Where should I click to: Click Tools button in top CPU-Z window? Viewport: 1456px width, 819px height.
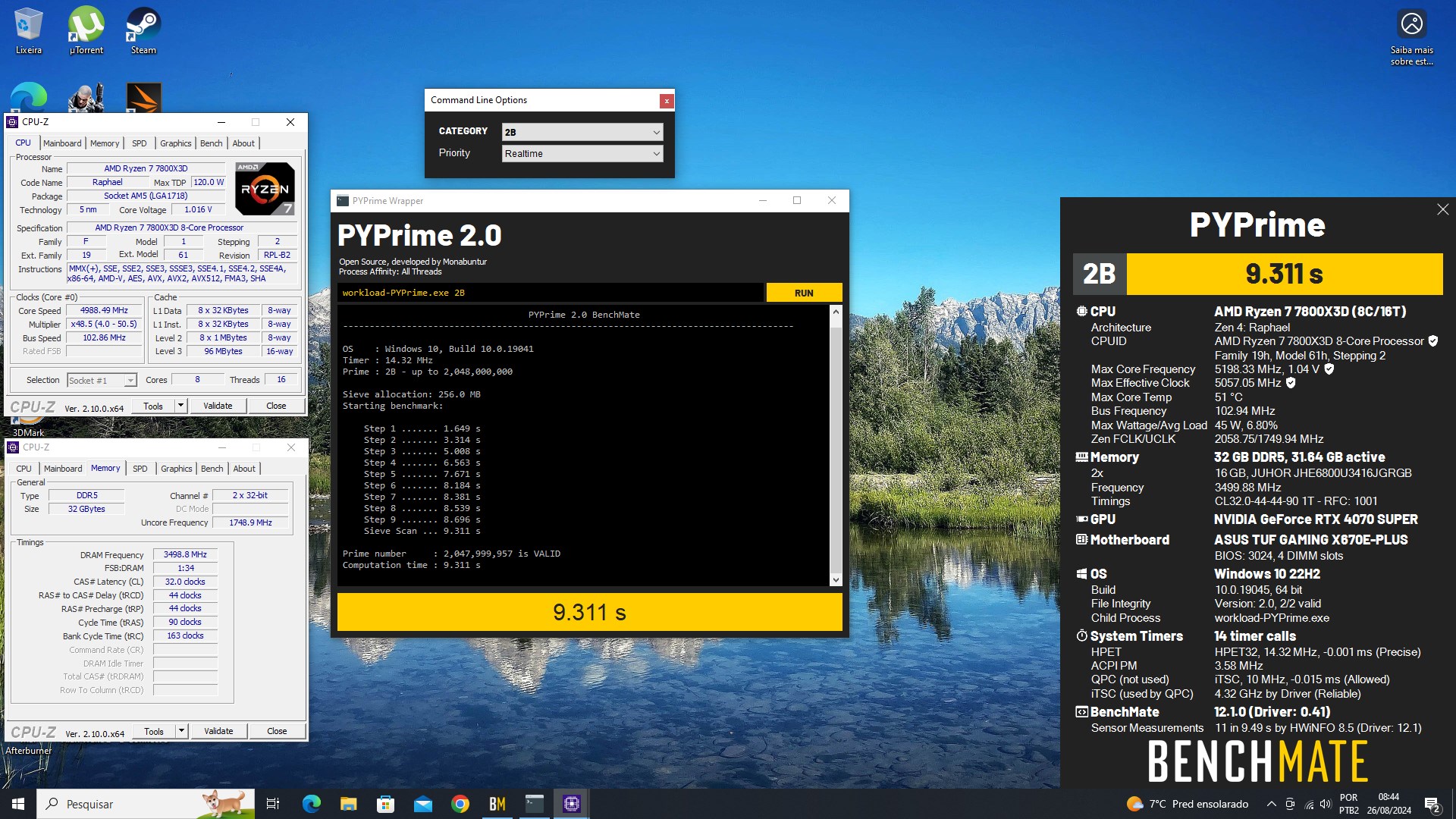pyautogui.click(x=153, y=406)
